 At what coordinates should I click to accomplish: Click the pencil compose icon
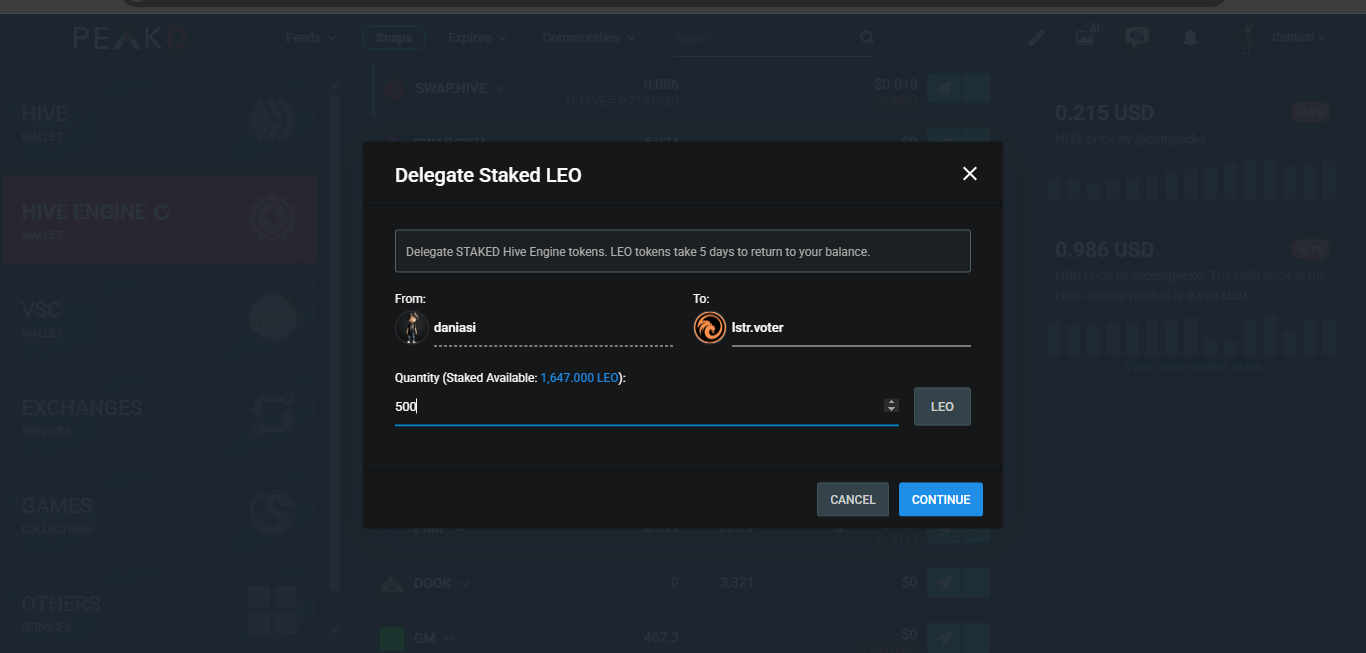coord(1037,38)
